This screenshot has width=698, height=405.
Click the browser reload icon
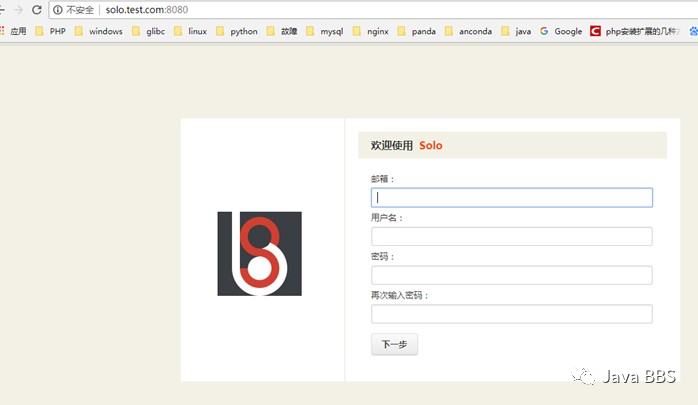(x=37, y=9)
